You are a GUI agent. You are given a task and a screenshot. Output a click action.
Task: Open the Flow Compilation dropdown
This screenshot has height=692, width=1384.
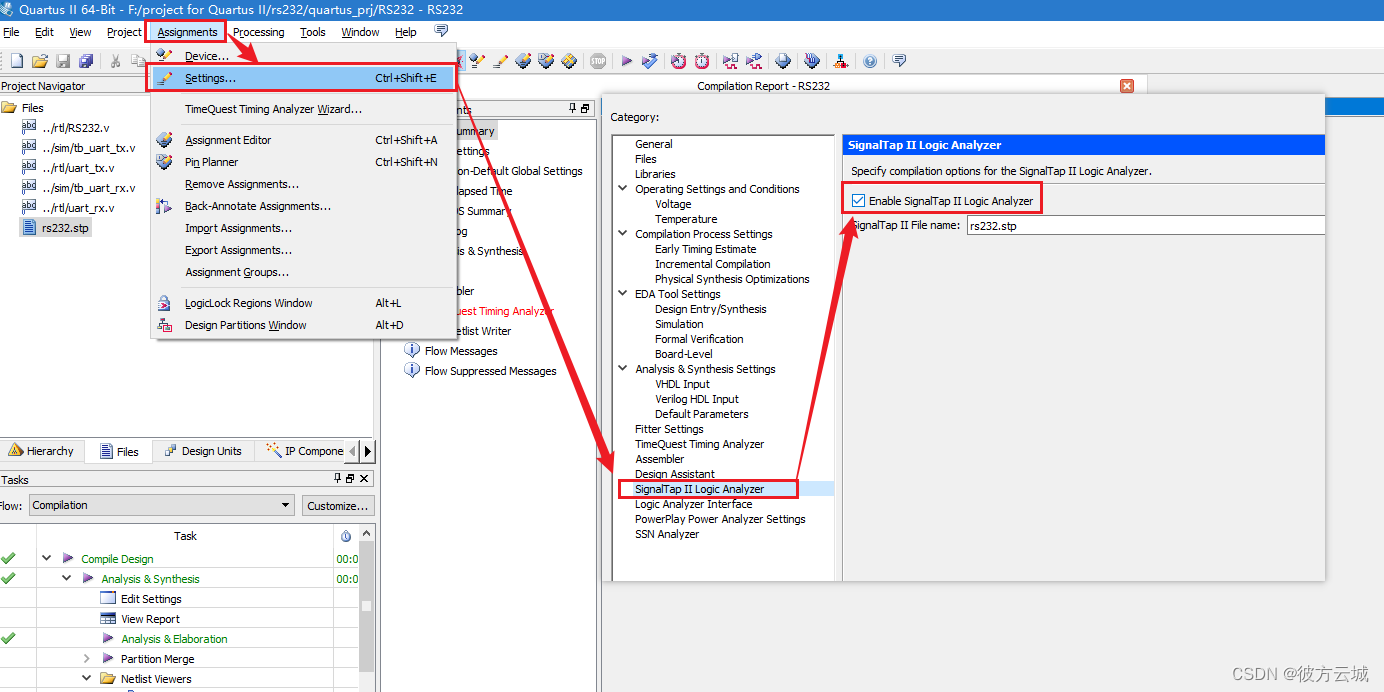(x=161, y=505)
